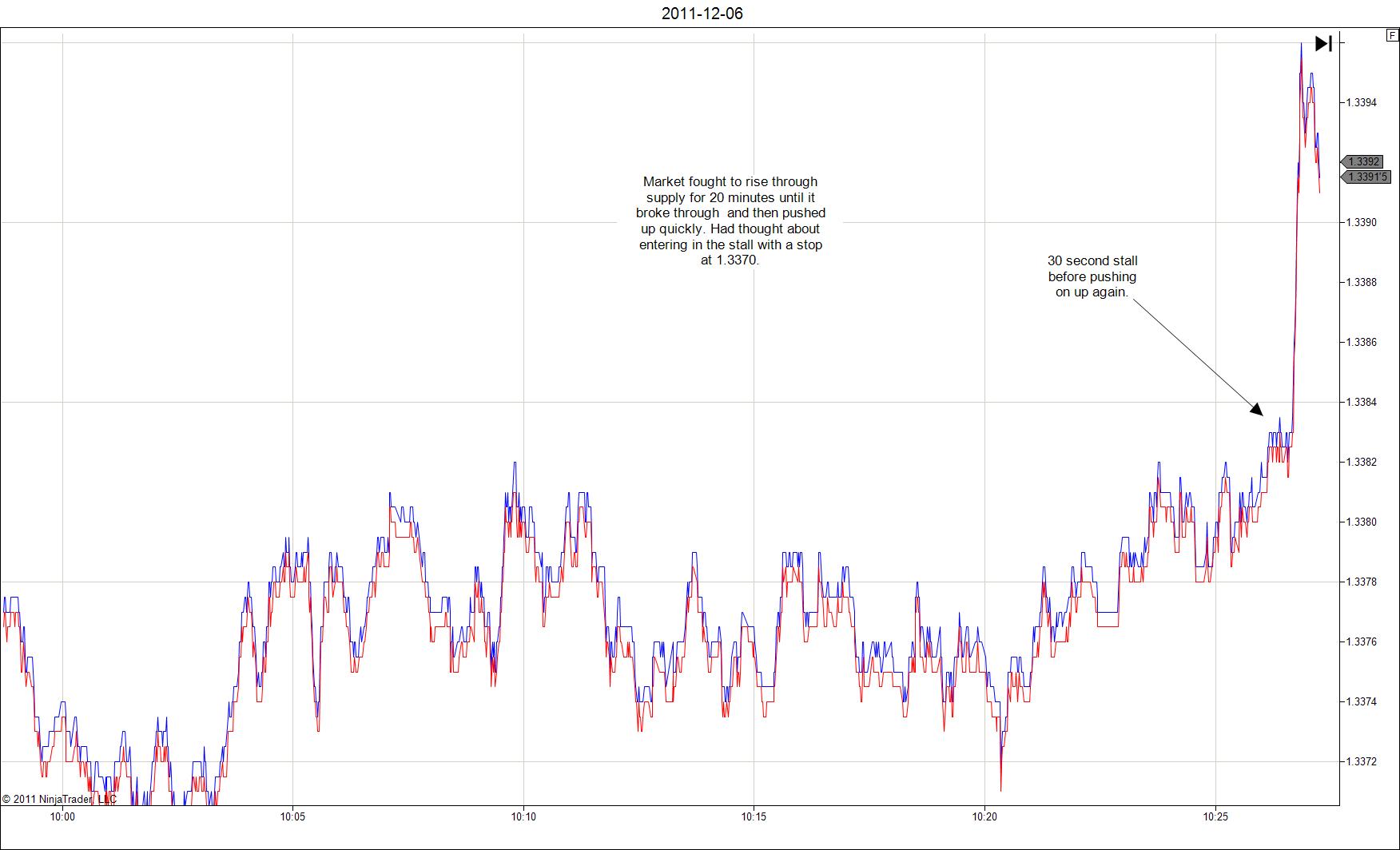This screenshot has height=850, width=1400.
Task: Click the 10:15 time axis label
Action: tap(754, 816)
